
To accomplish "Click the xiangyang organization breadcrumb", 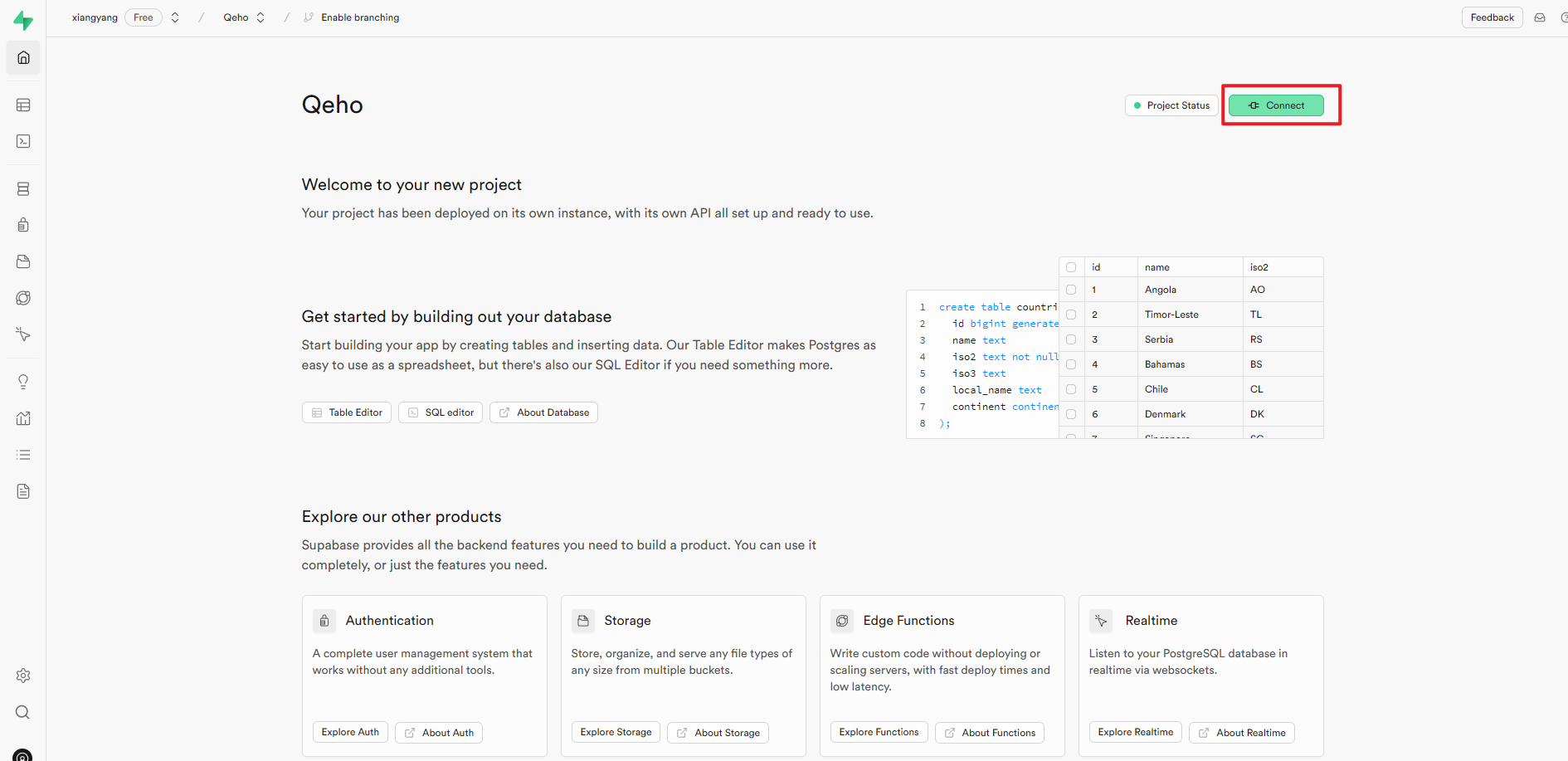I will pyautogui.click(x=95, y=17).
